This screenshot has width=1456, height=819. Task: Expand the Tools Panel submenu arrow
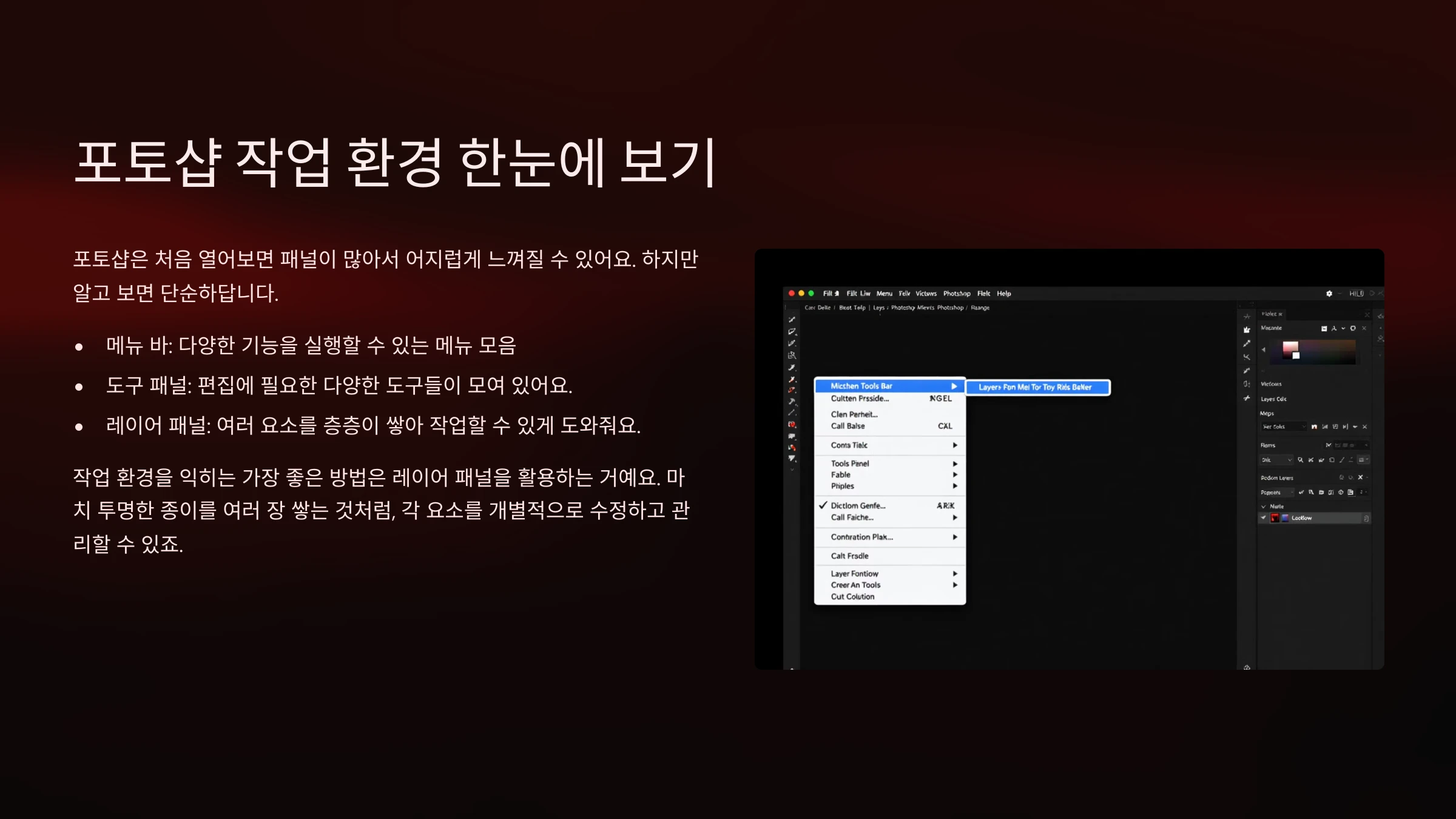[x=955, y=463]
